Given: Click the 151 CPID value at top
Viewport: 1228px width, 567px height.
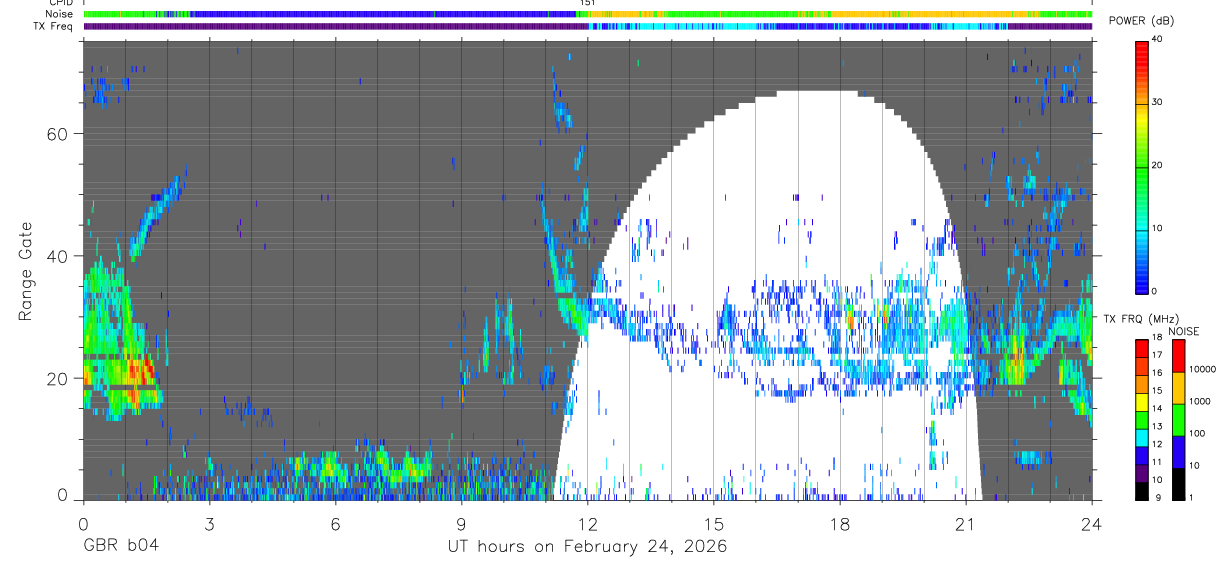Looking at the screenshot, I should [587, 3].
